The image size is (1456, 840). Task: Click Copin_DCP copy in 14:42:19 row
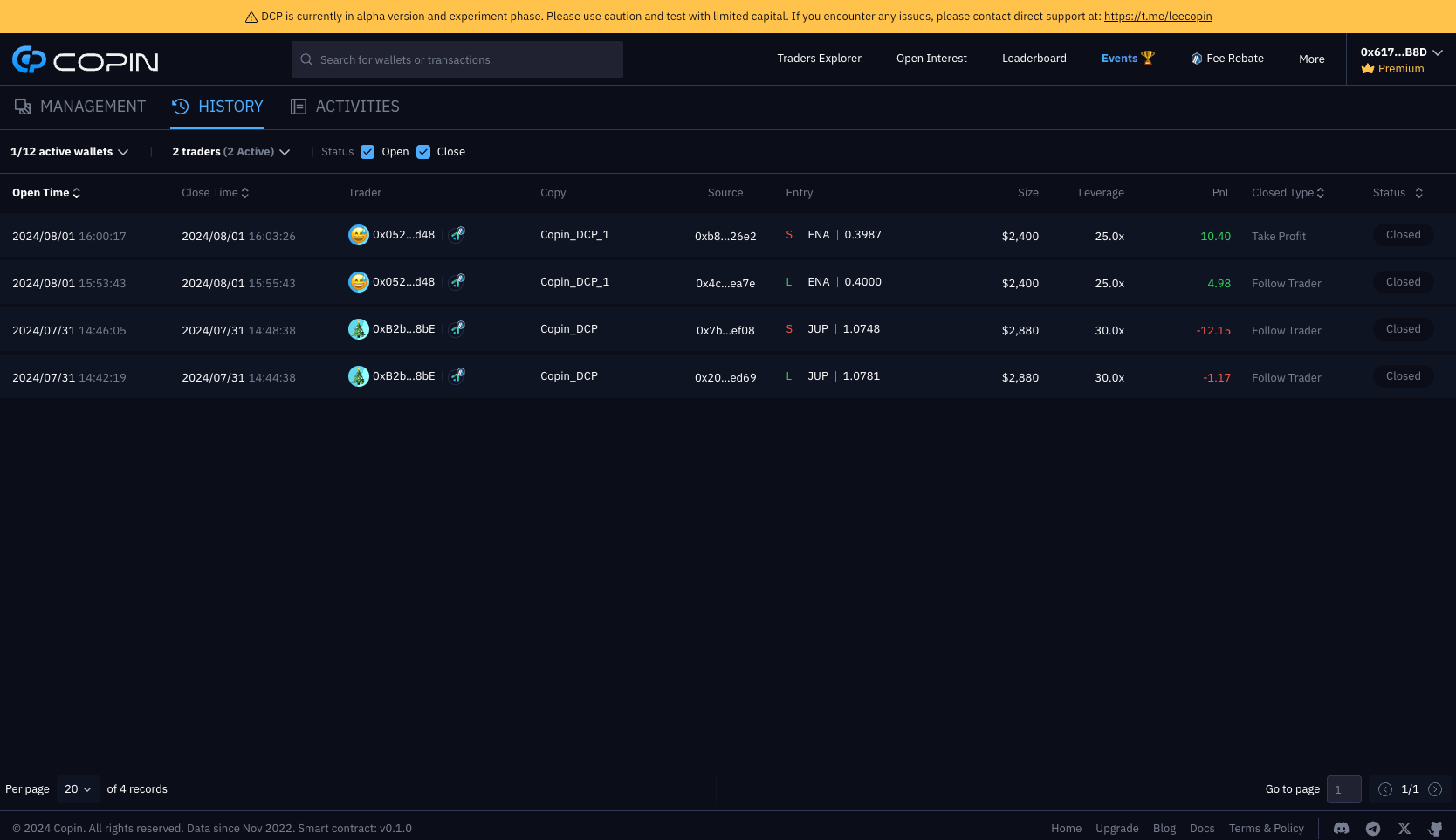point(569,376)
